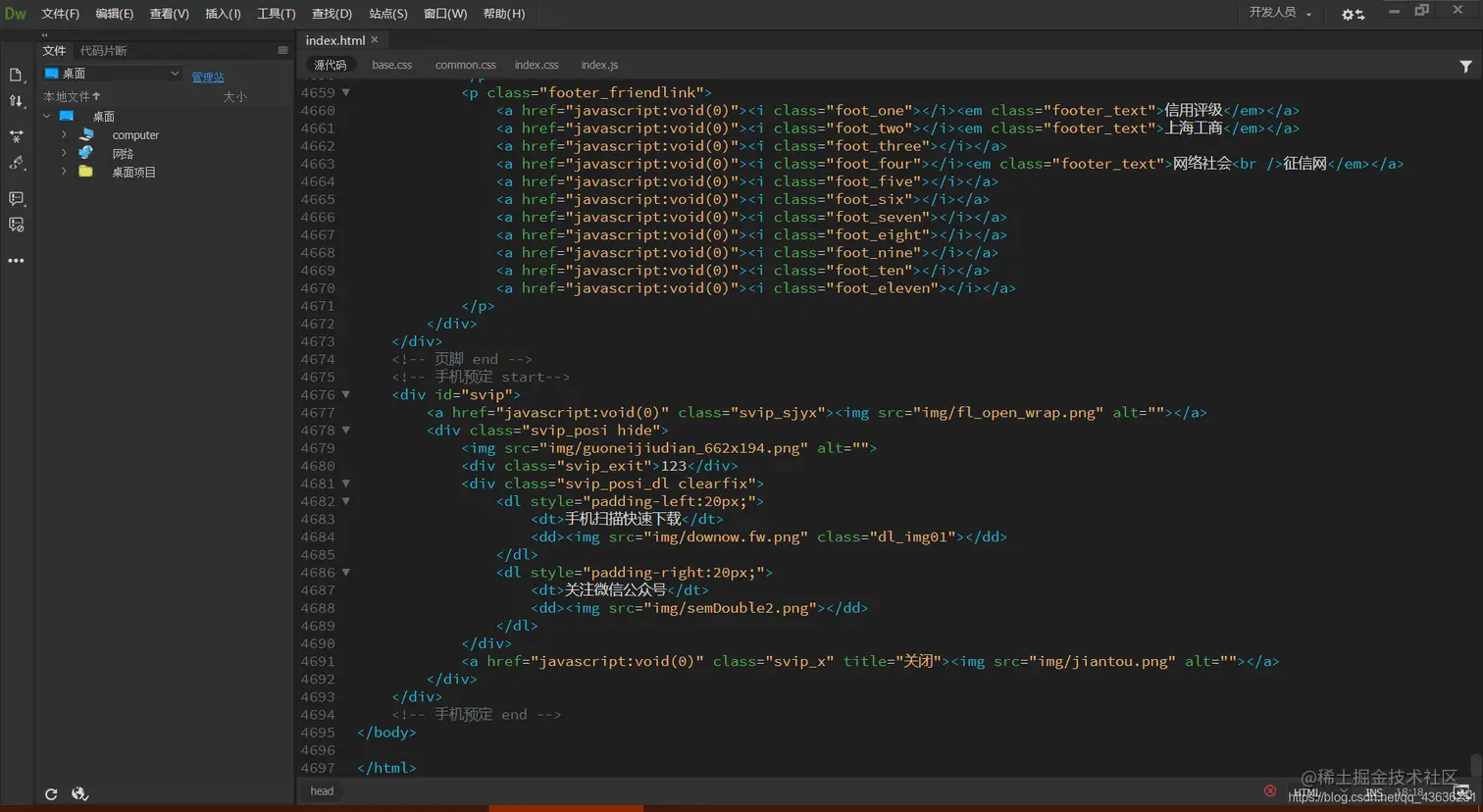Open the index.js related file
The width and height of the screenshot is (1483, 812).
pos(599,65)
